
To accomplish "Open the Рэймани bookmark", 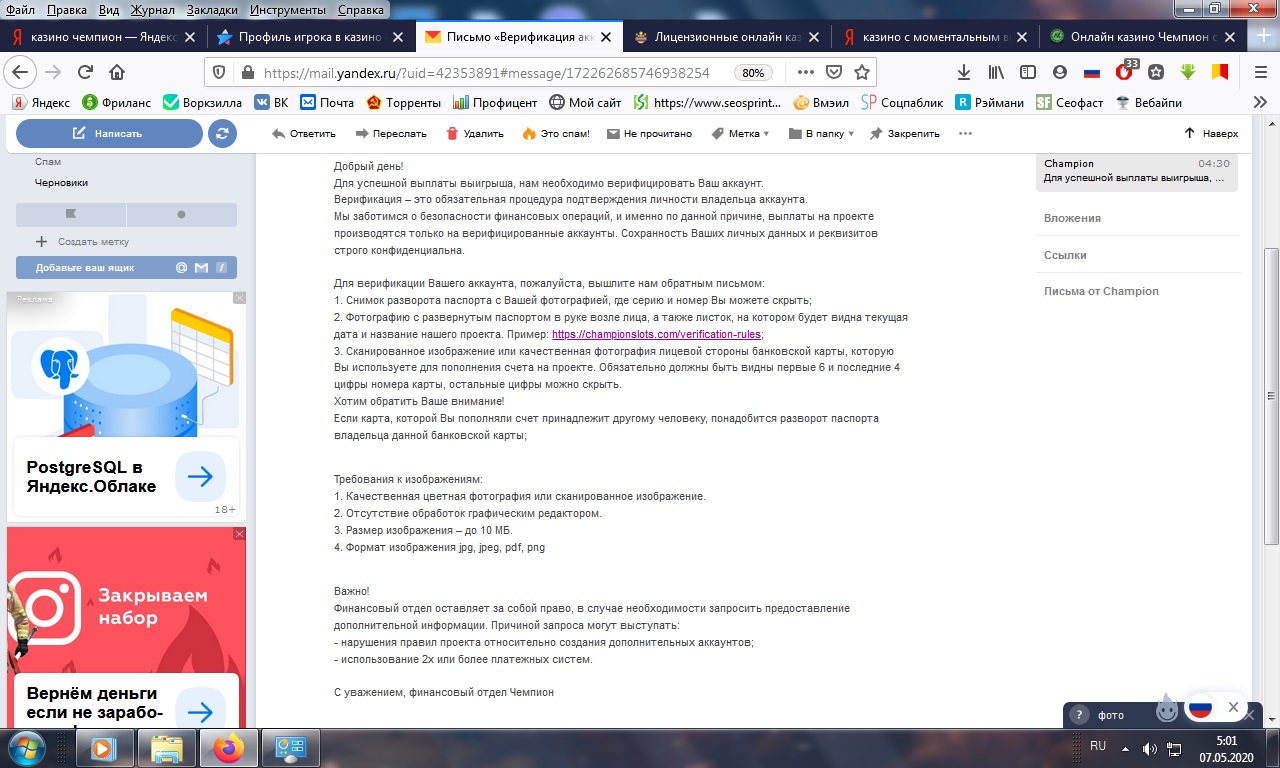I will pos(989,102).
